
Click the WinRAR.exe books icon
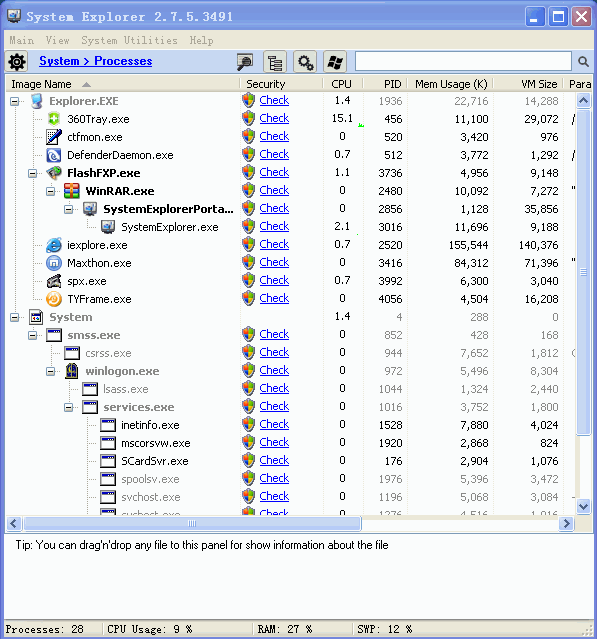72,191
